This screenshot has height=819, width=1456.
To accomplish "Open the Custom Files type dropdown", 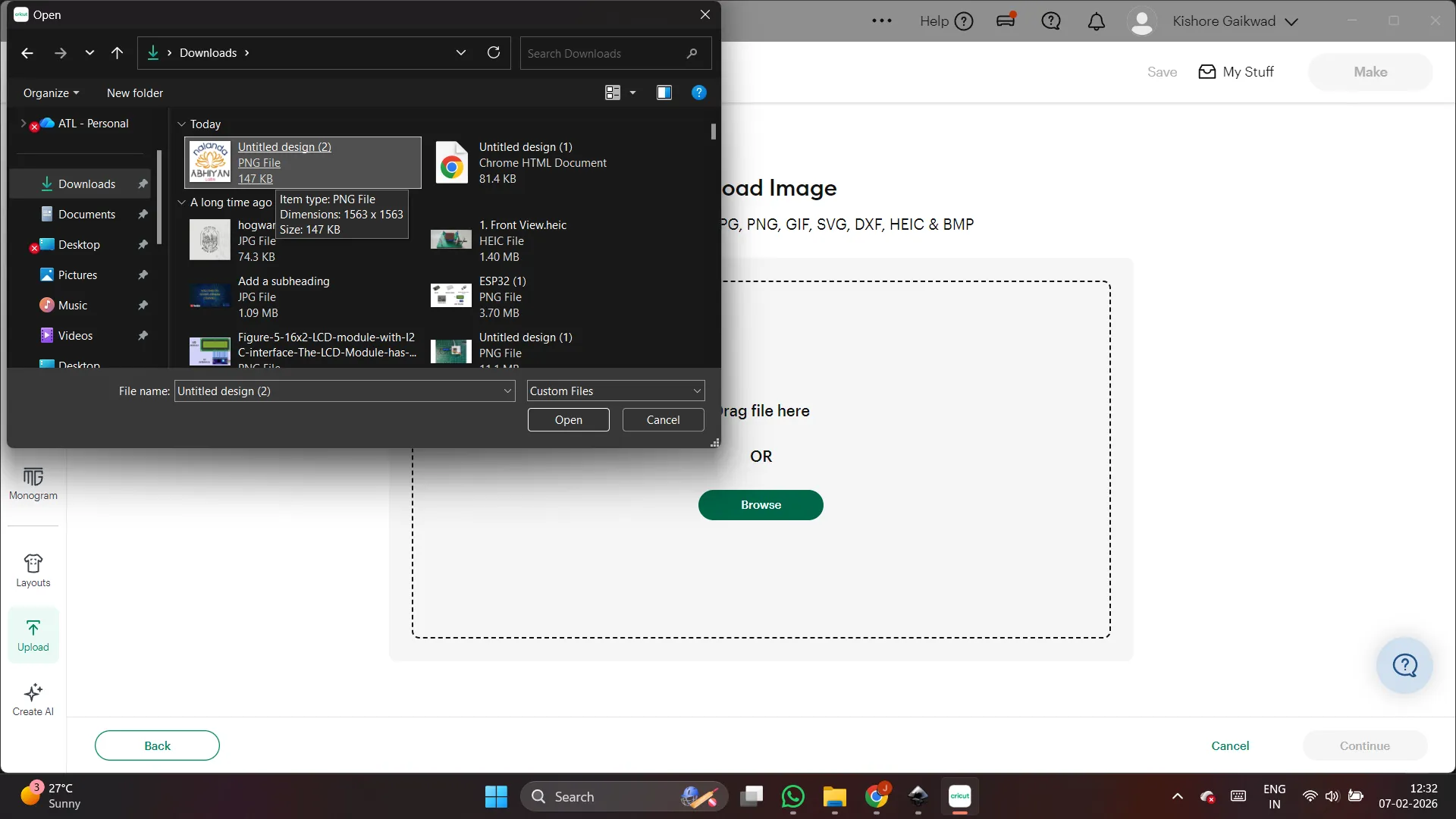I will [x=615, y=391].
